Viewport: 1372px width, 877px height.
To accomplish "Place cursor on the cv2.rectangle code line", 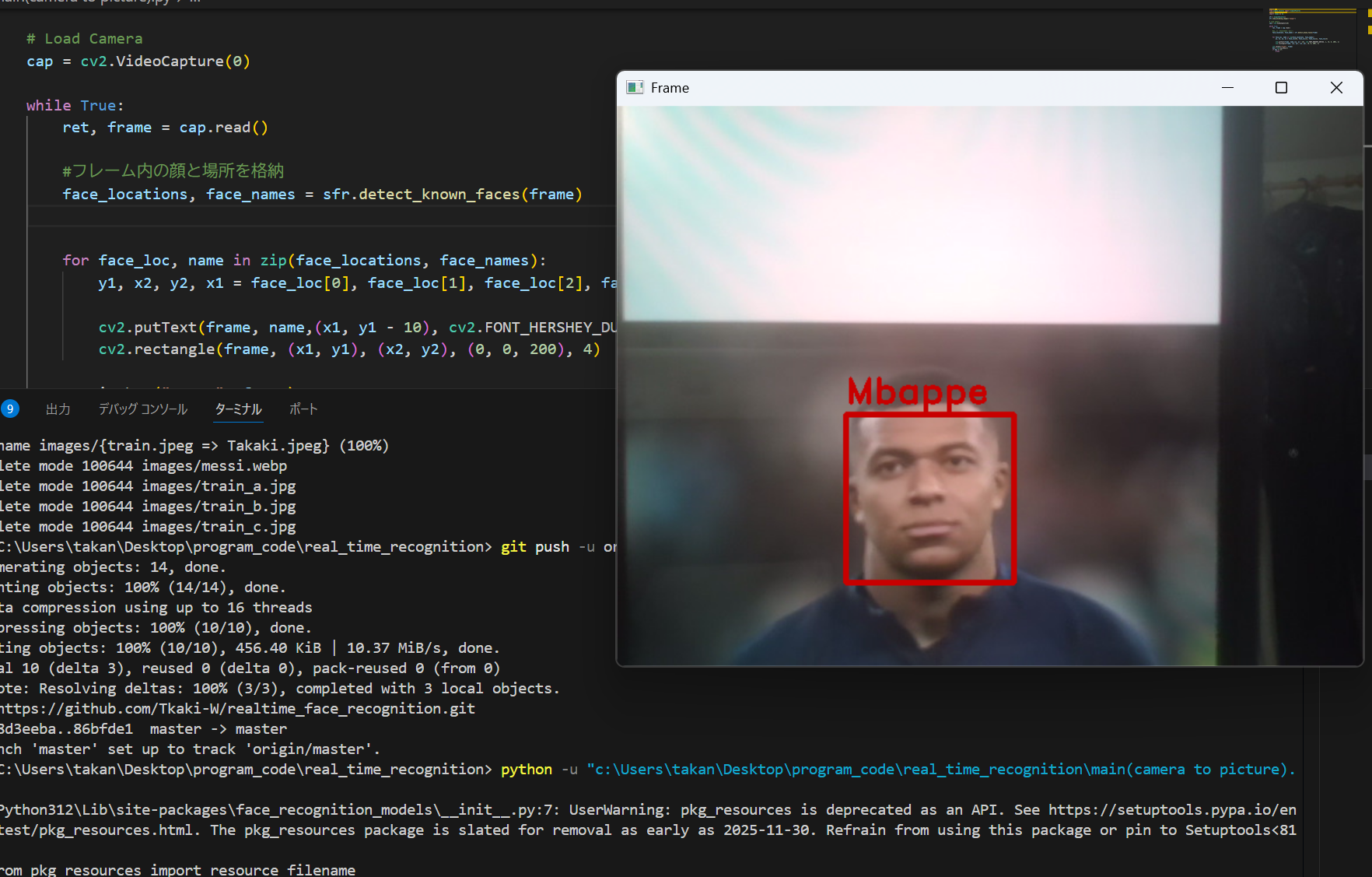I will (x=348, y=349).
